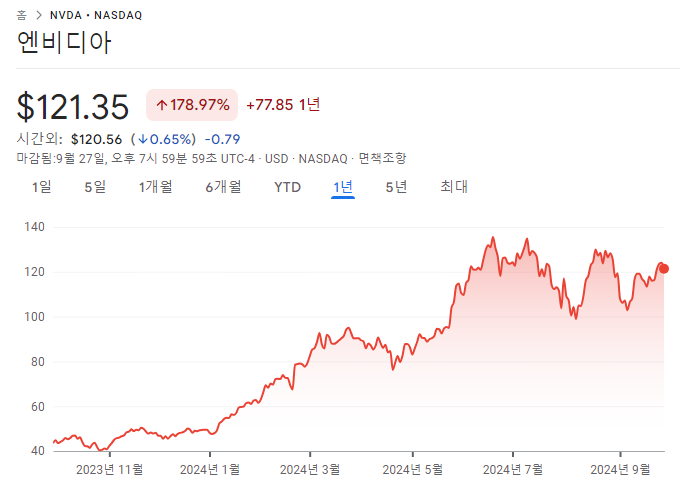Show the 최대 chart range
Screen dimensions: 680x495
pos(454,187)
